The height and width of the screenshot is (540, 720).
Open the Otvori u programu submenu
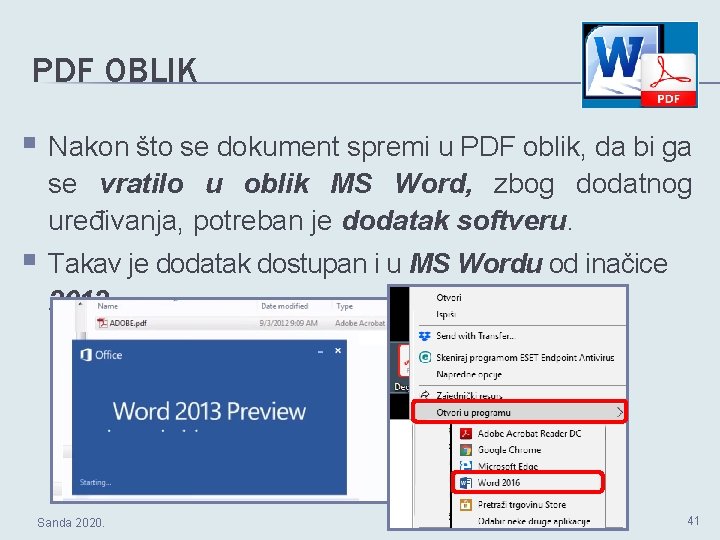pos(519,412)
